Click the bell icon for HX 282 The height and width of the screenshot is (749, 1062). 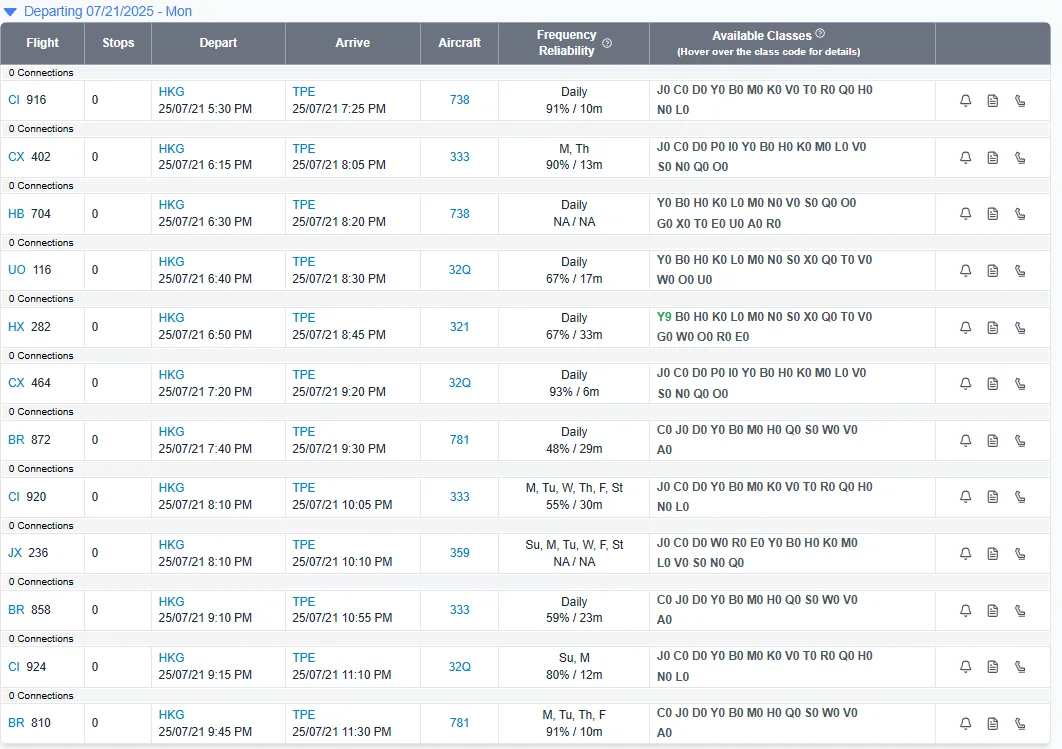966,328
